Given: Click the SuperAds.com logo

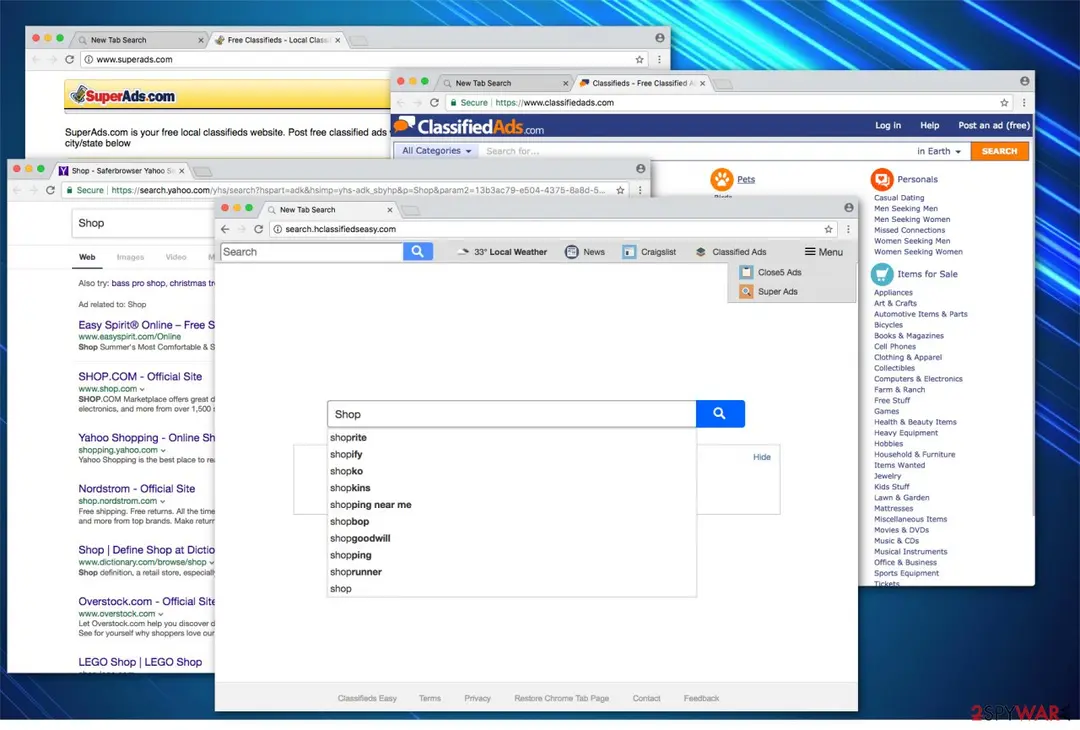Looking at the screenshot, I should (124, 96).
